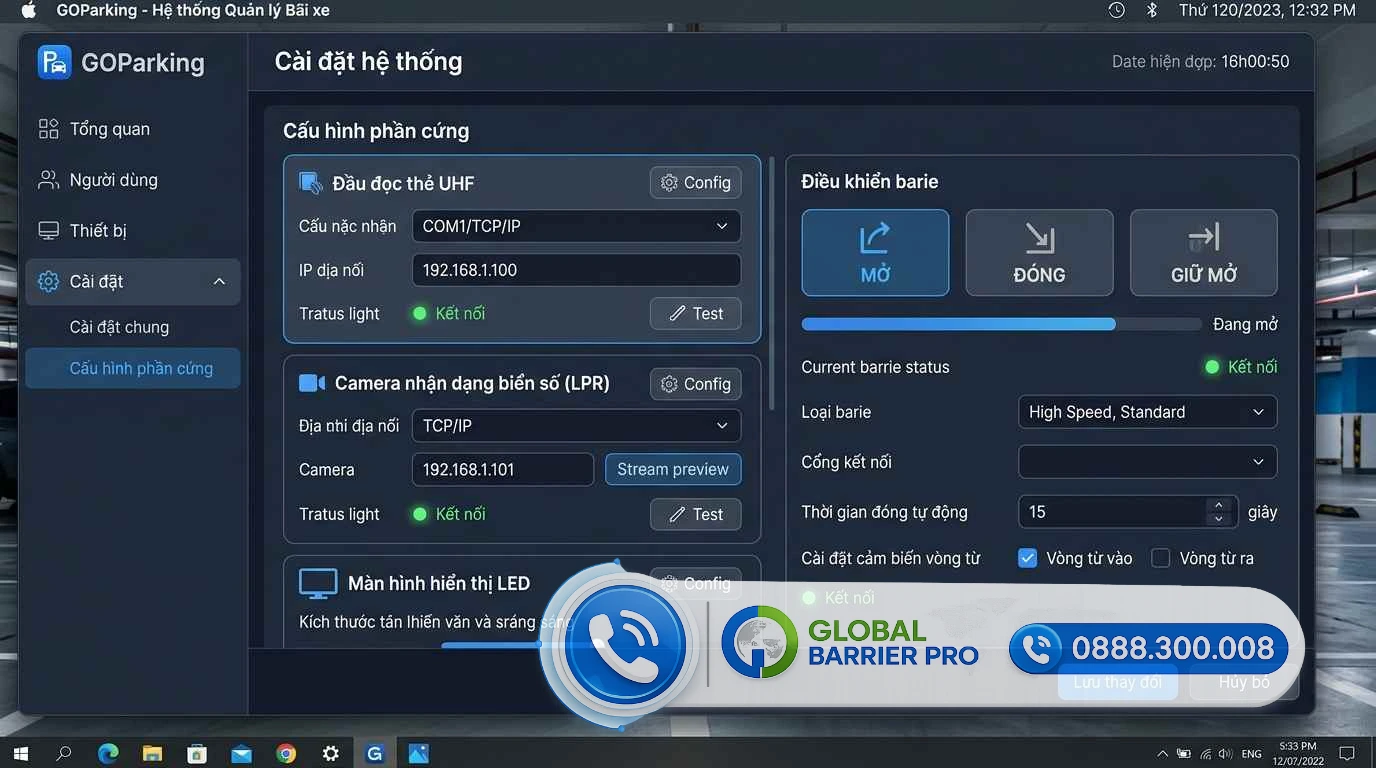This screenshot has height=768, width=1376.
Task: Click the ENG language indicator
Action: (1251, 753)
